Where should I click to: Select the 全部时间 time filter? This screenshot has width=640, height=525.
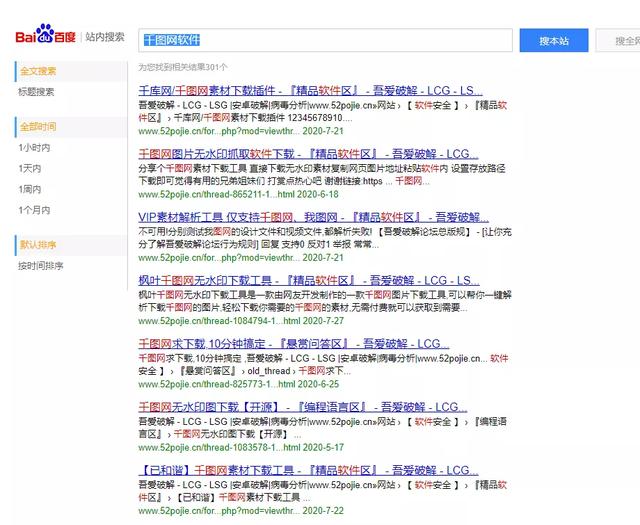pos(39,127)
